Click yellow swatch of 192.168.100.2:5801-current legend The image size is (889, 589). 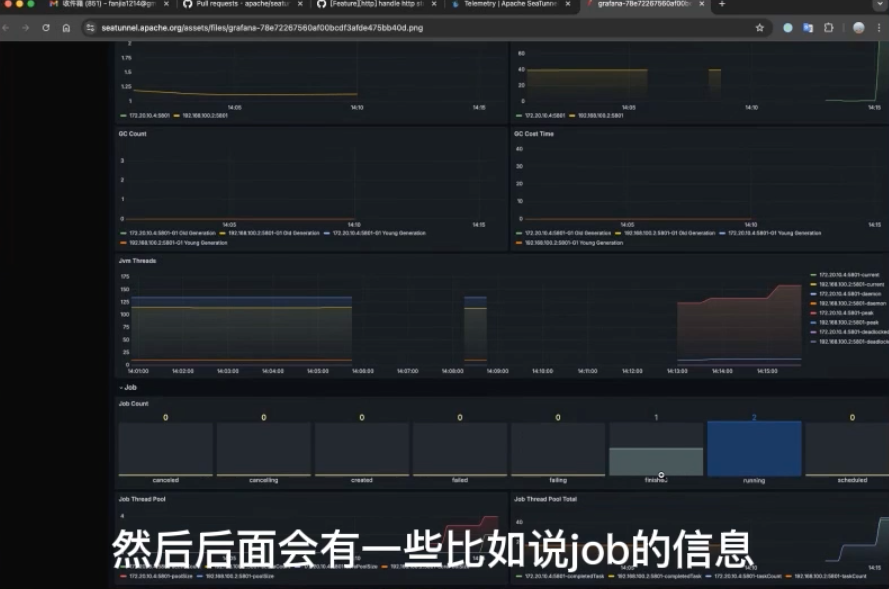coord(814,285)
